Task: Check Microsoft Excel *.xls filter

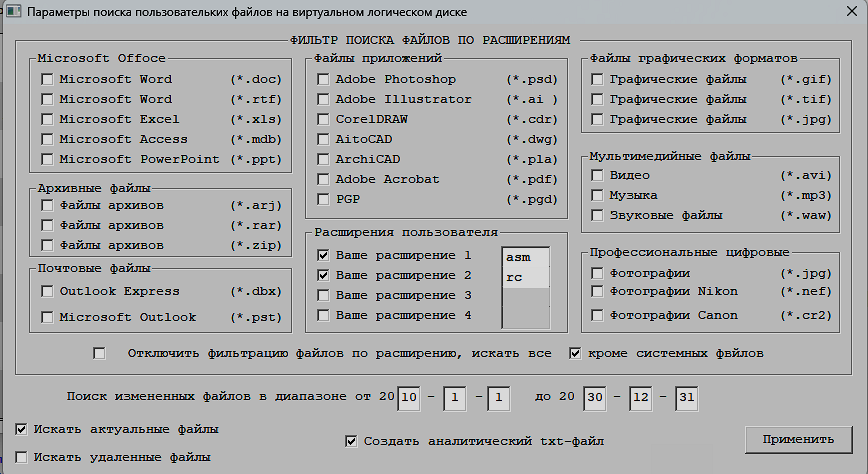Action: tap(48, 119)
